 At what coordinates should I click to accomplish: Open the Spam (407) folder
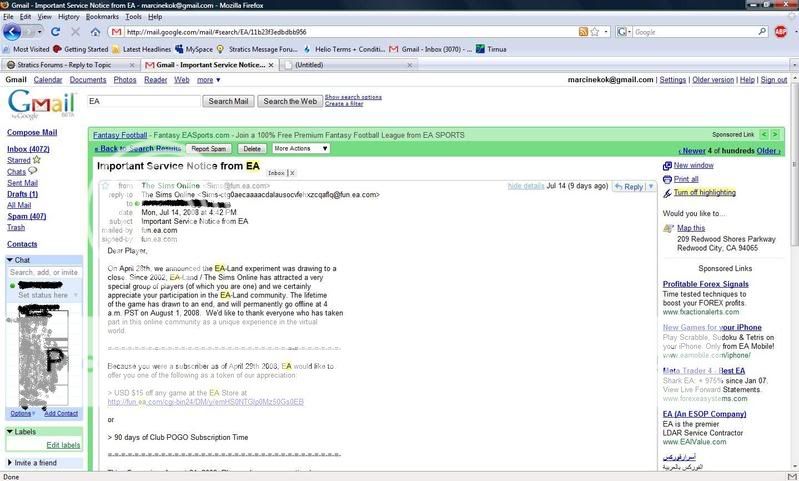(26, 217)
